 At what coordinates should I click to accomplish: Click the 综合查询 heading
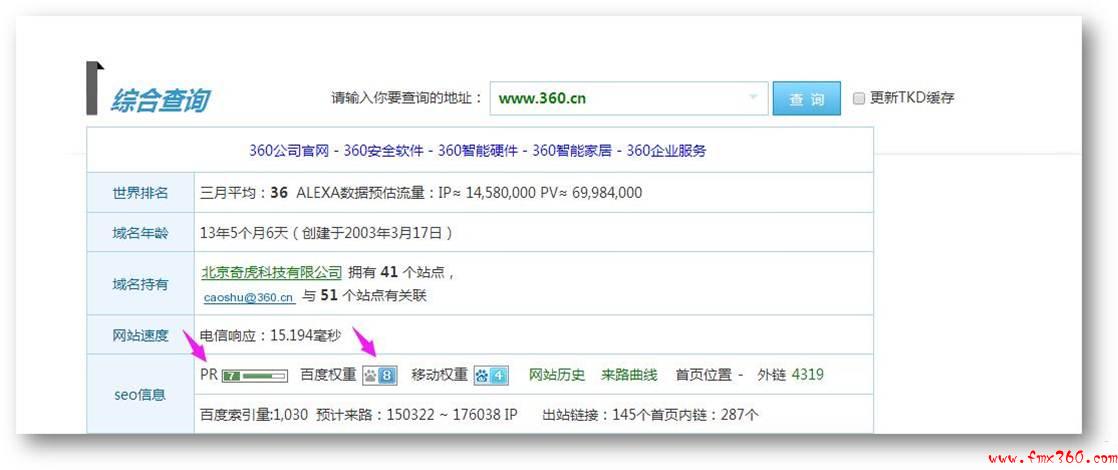pyautogui.click(x=159, y=101)
